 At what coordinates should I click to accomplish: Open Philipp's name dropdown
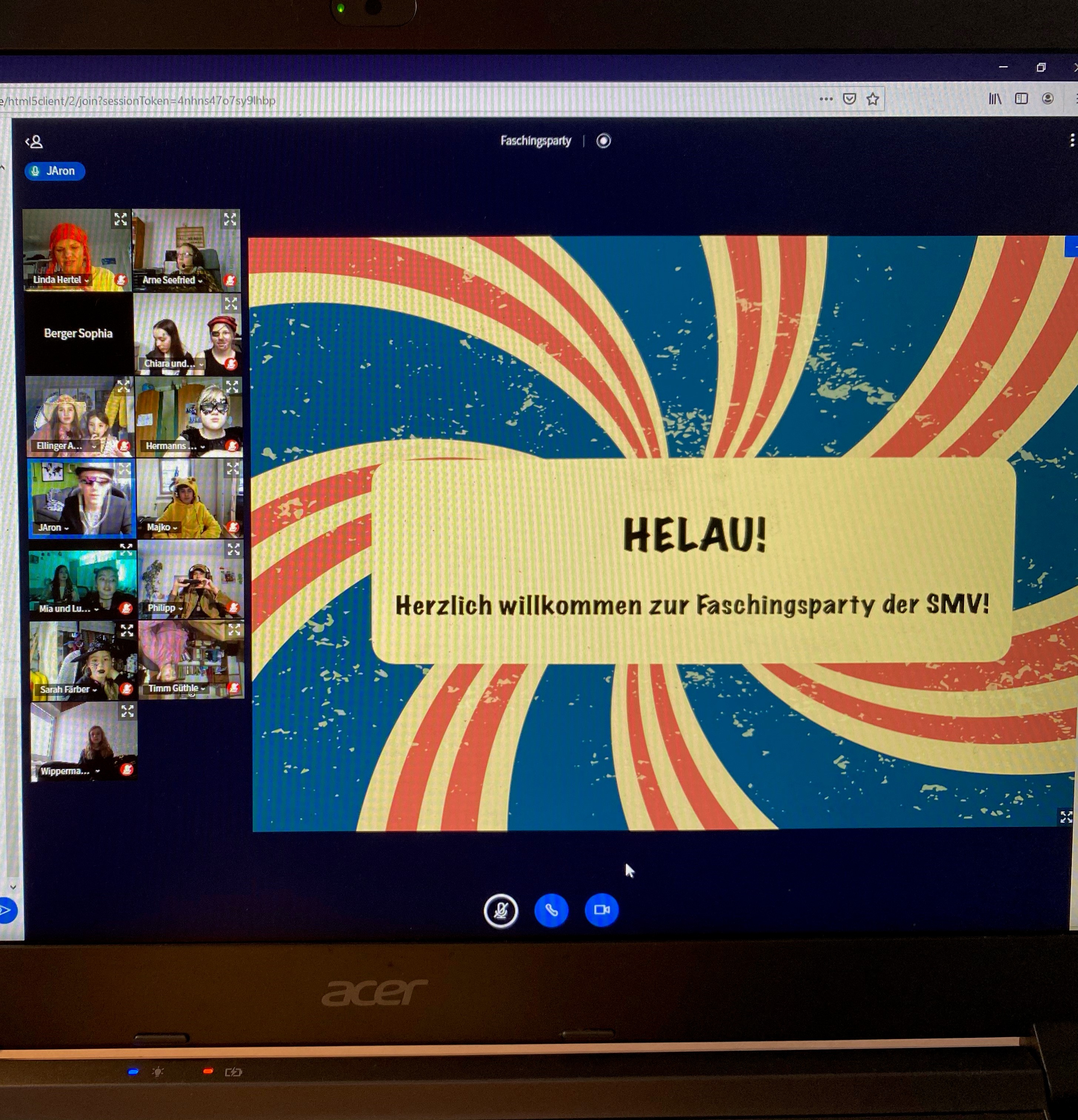coord(165,608)
